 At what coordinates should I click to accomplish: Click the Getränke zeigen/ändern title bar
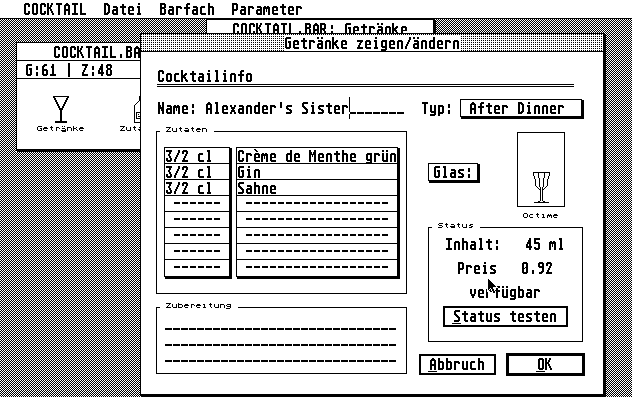[x=372, y=43]
